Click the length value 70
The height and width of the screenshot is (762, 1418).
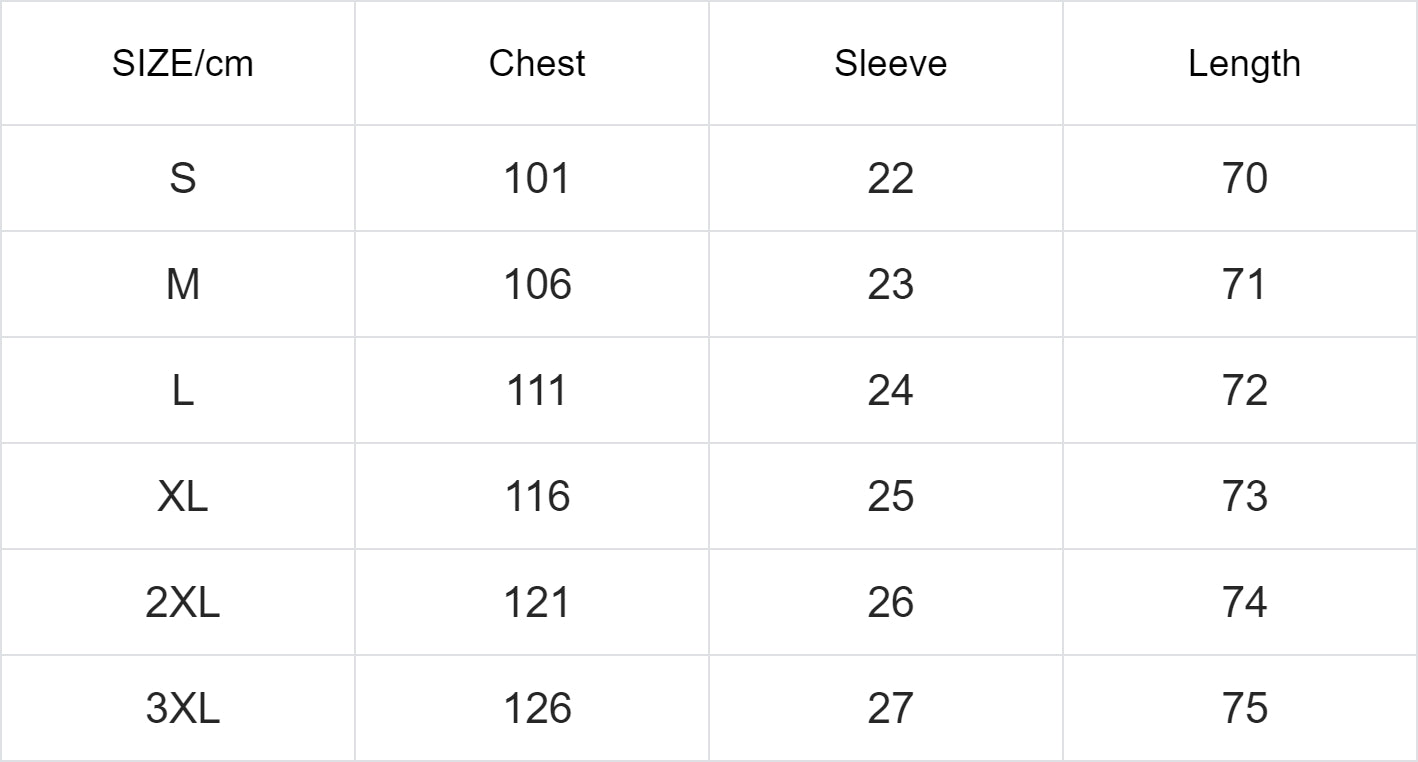click(1244, 179)
